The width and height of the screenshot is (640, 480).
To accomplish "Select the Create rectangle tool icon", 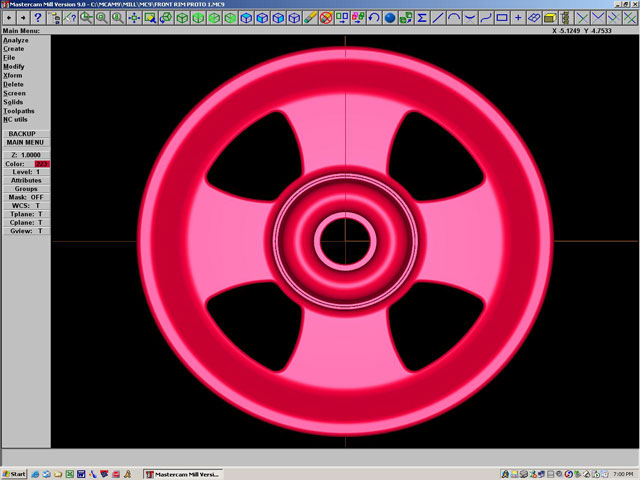I will click(x=502, y=18).
